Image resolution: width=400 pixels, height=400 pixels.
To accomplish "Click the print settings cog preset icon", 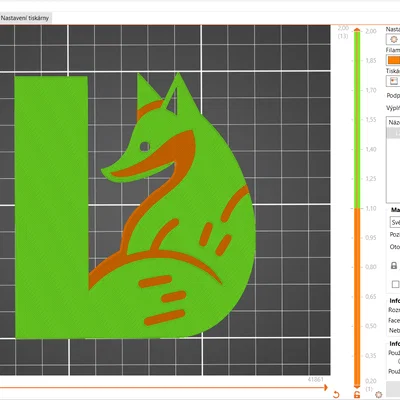I will pyautogui.click(x=393, y=39).
